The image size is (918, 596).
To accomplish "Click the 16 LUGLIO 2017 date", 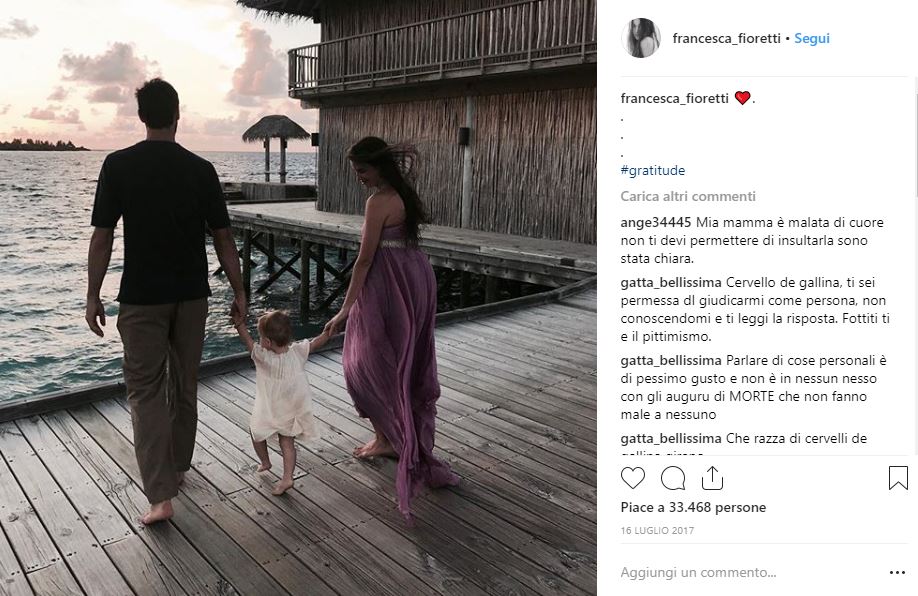I will pos(656,530).
